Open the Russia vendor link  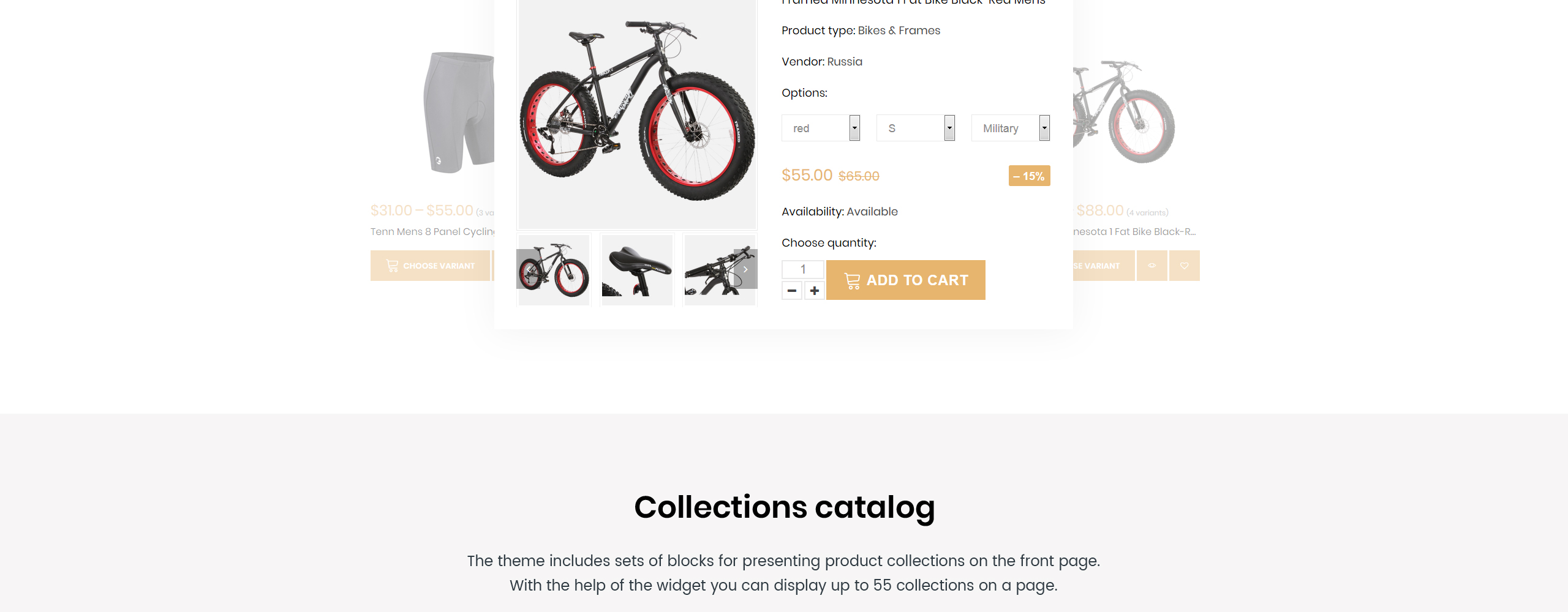[845, 62]
